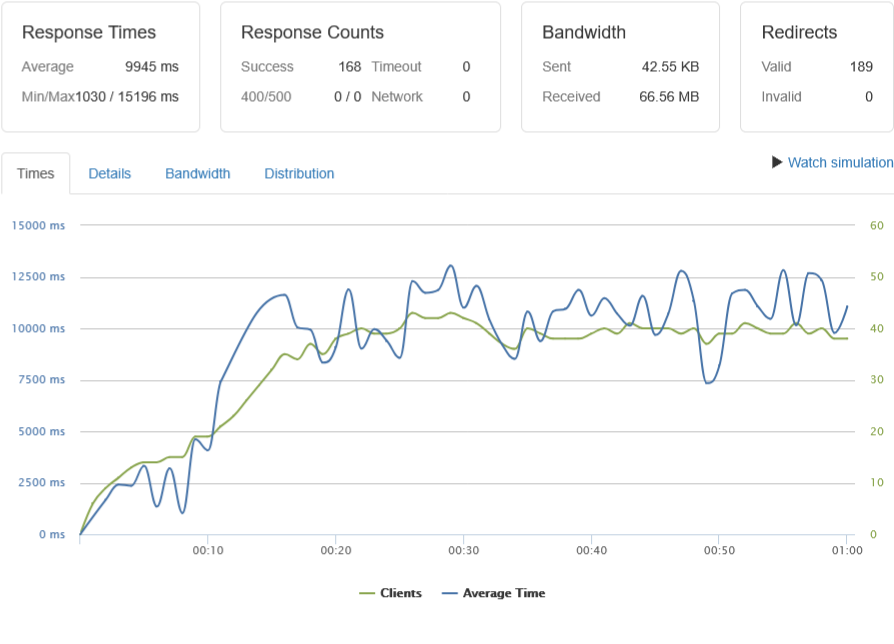Toggle the Clients series in legend
894x644 pixels.
pyautogui.click(x=400, y=593)
